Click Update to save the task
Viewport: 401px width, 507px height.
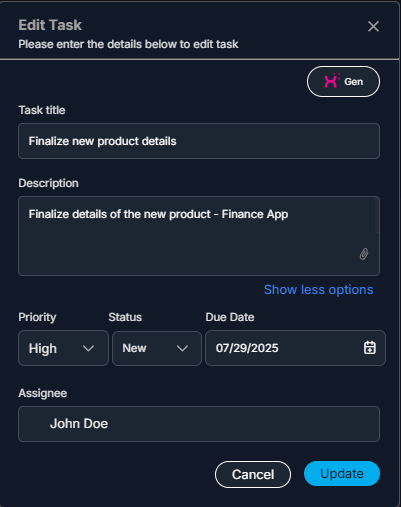tap(342, 474)
